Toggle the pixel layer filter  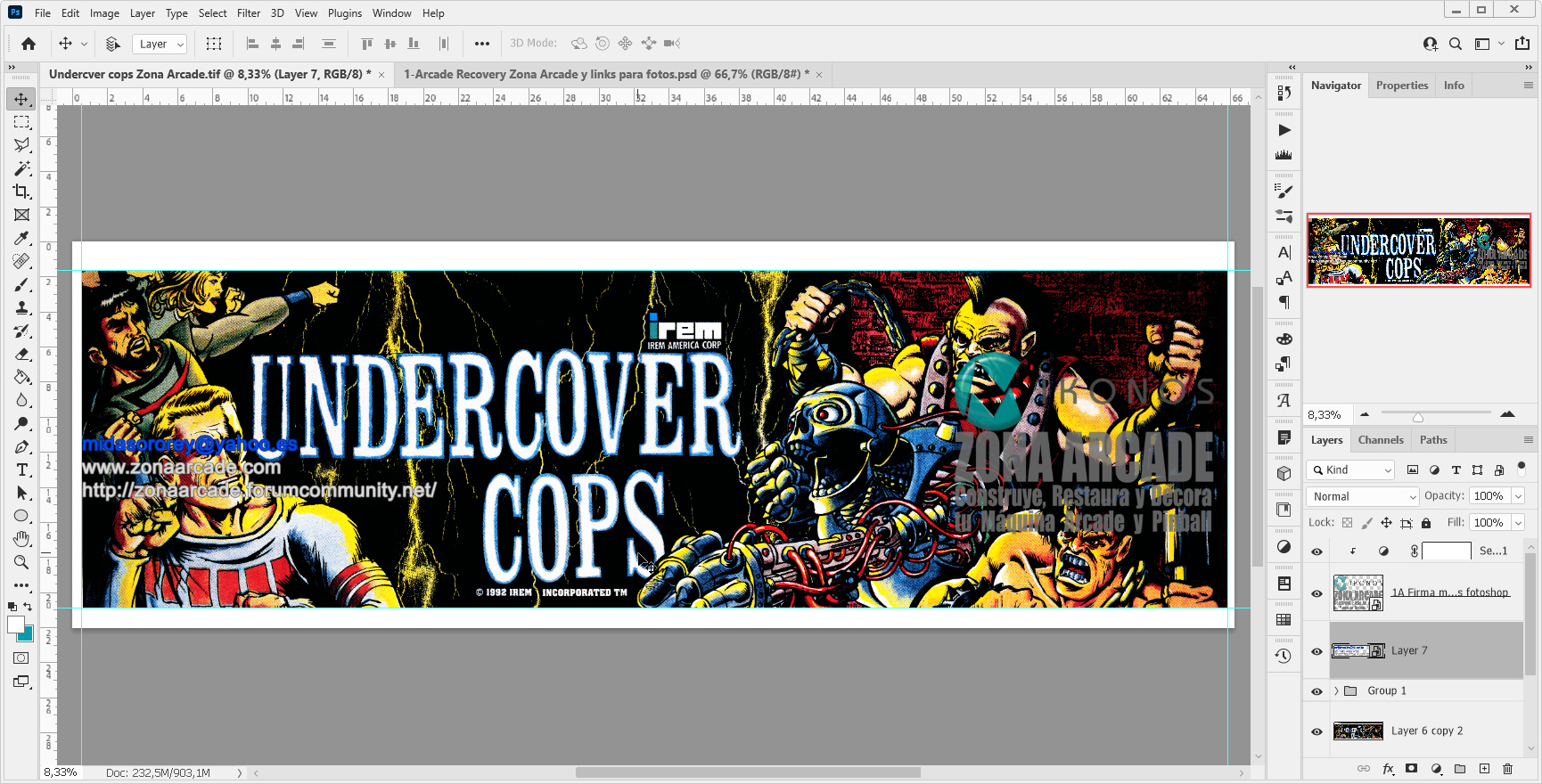coord(1412,470)
